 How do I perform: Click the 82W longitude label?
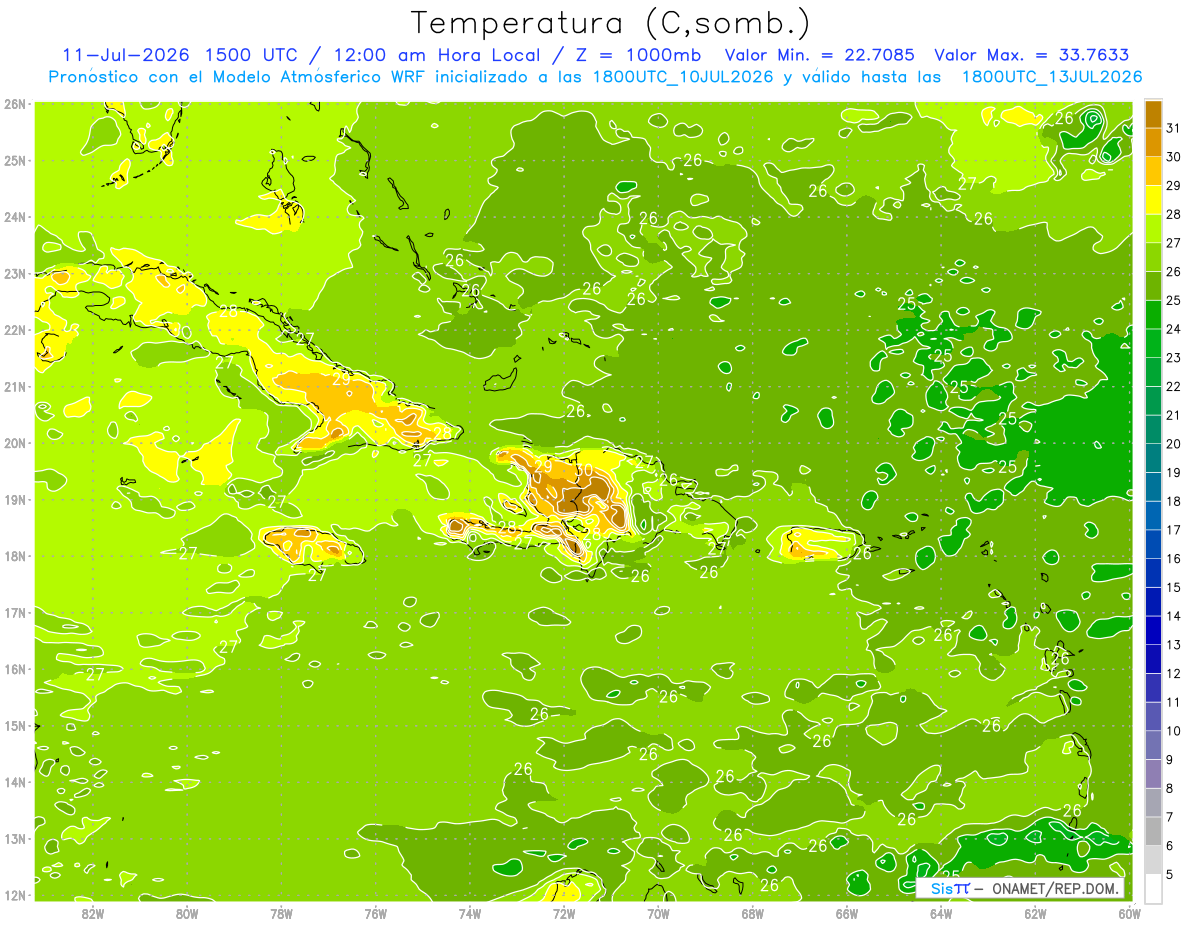coord(92,913)
